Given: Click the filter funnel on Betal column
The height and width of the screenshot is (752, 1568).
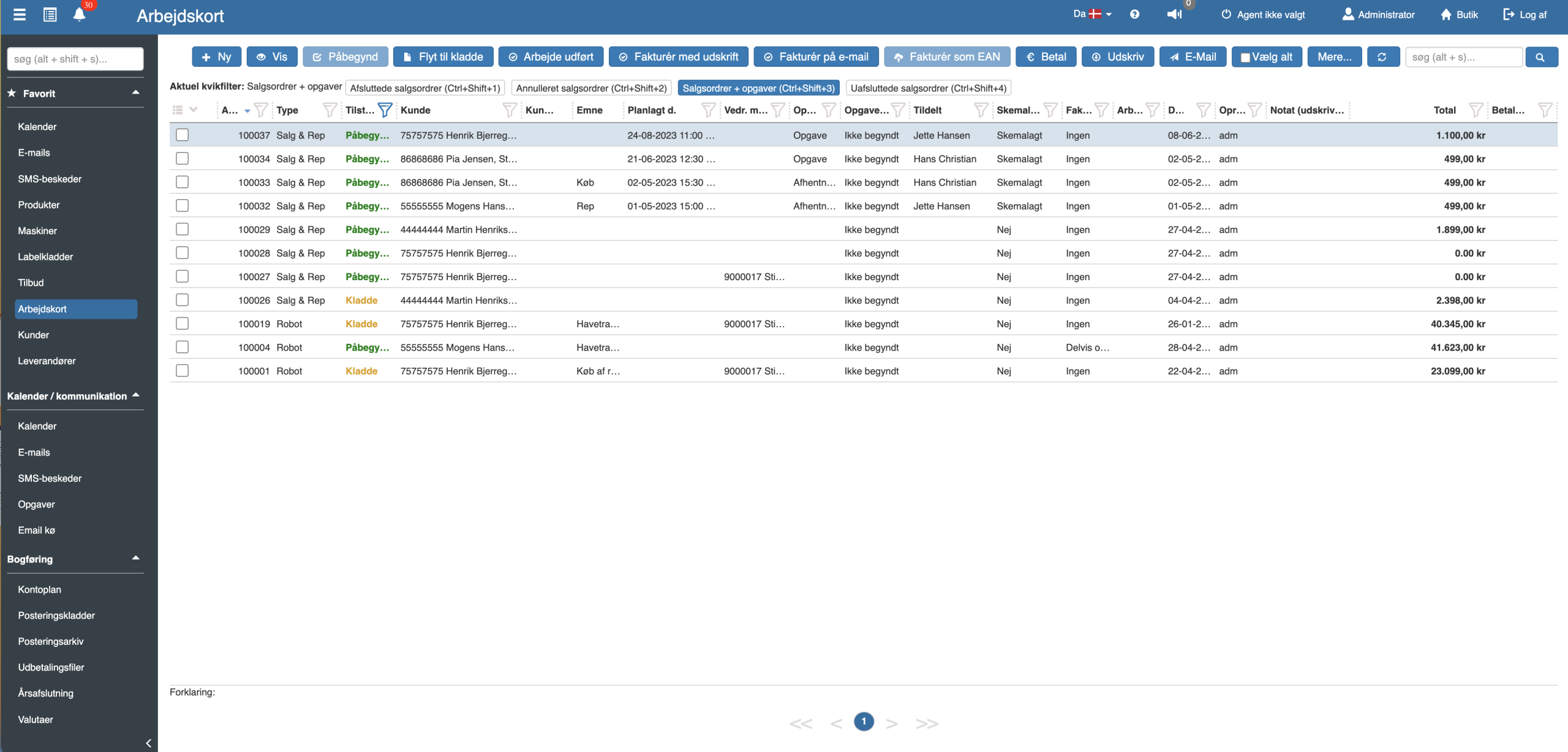Looking at the screenshot, I should 1545,110.
